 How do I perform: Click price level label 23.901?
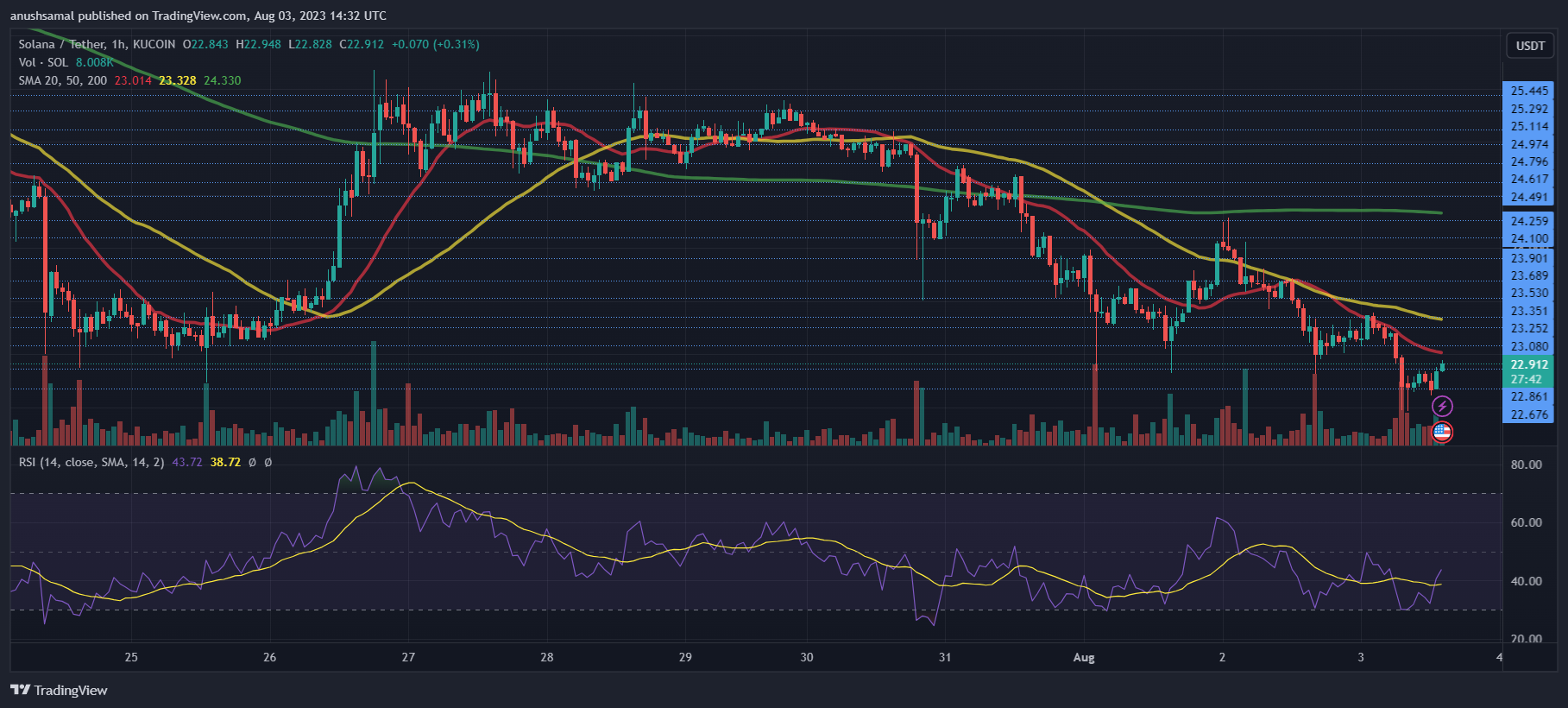(x=1529, y=258)
